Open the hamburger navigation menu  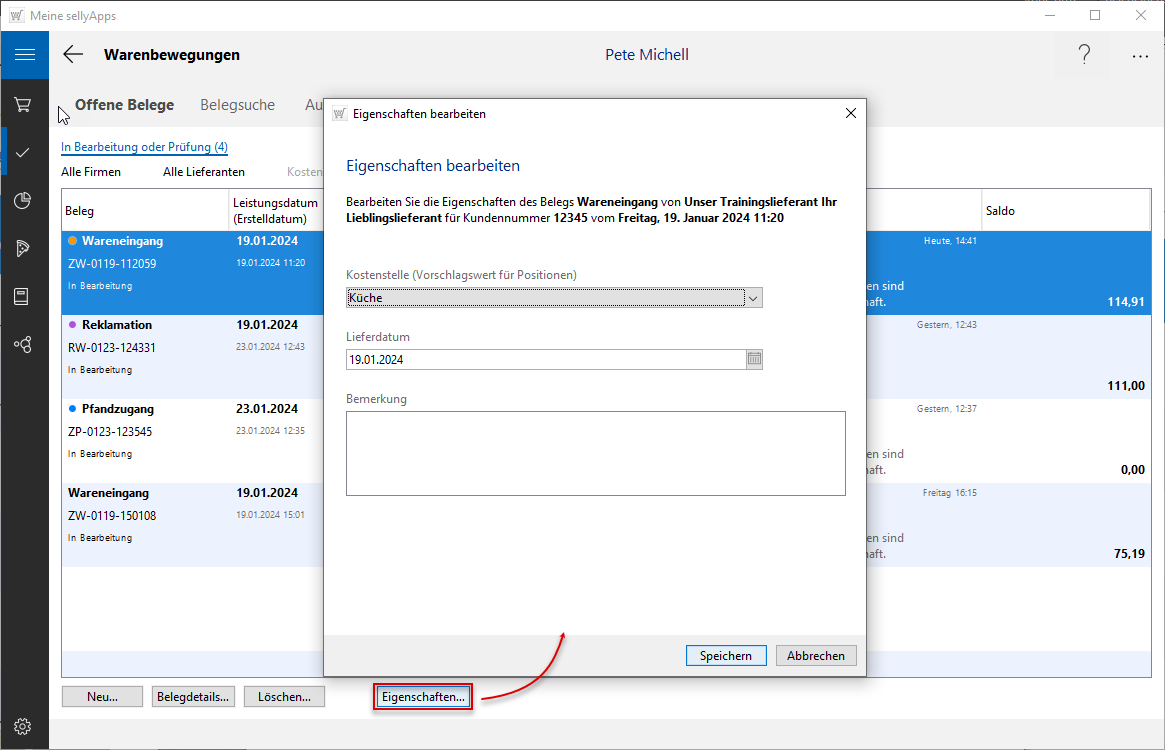(x=24, y=55)
